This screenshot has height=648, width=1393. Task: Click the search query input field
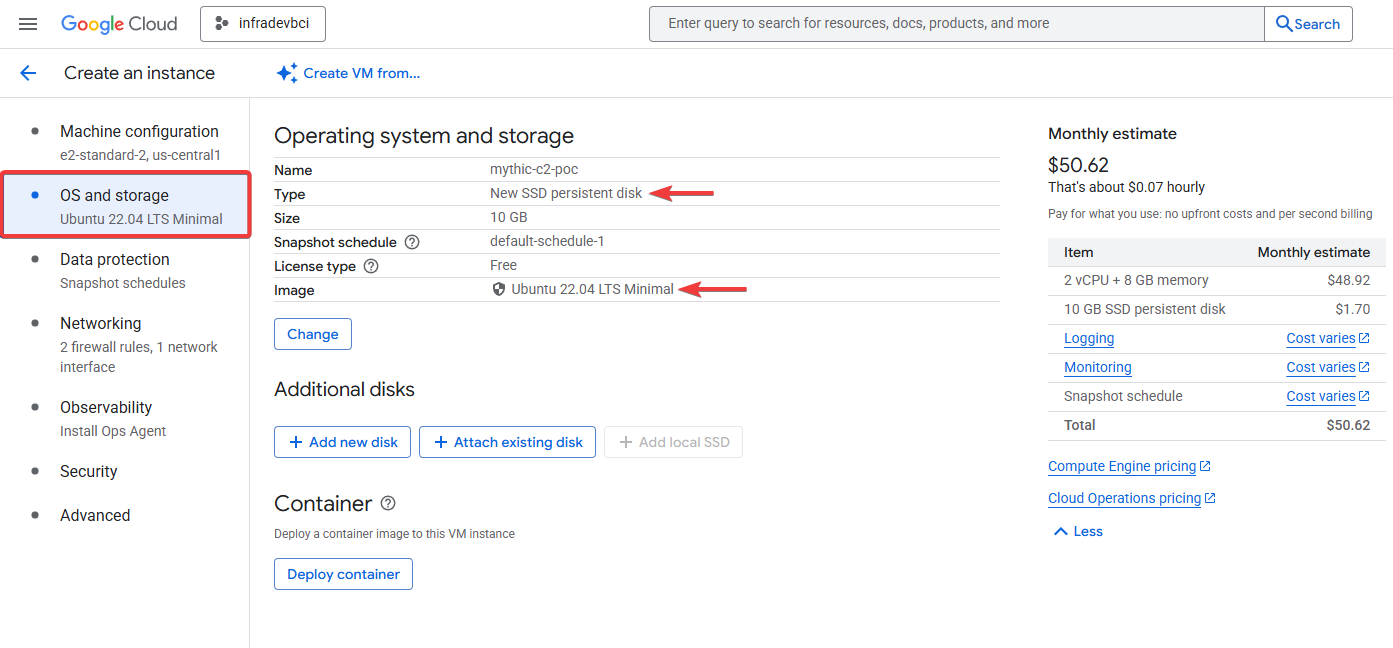pos(956,24)
